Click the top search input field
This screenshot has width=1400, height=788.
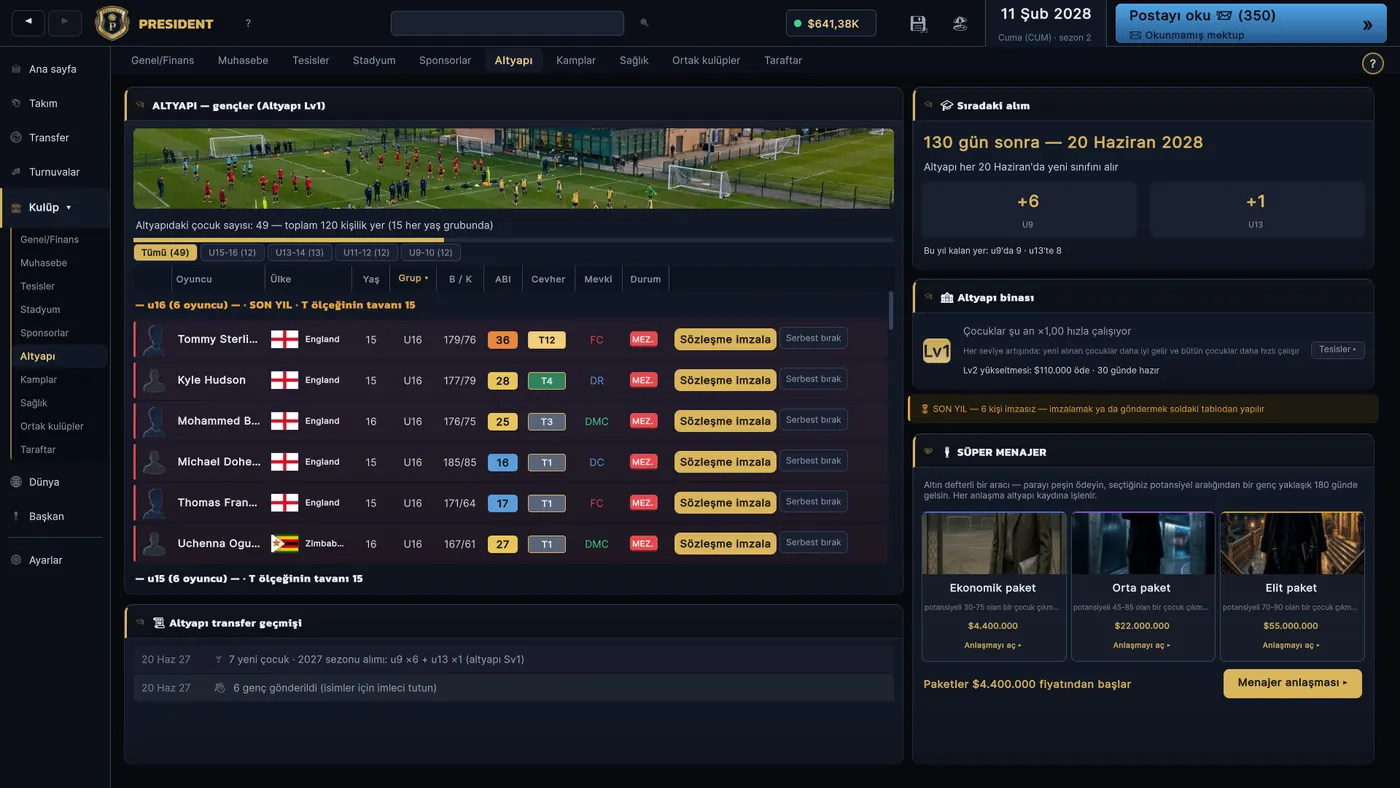[x=507, y=23]
